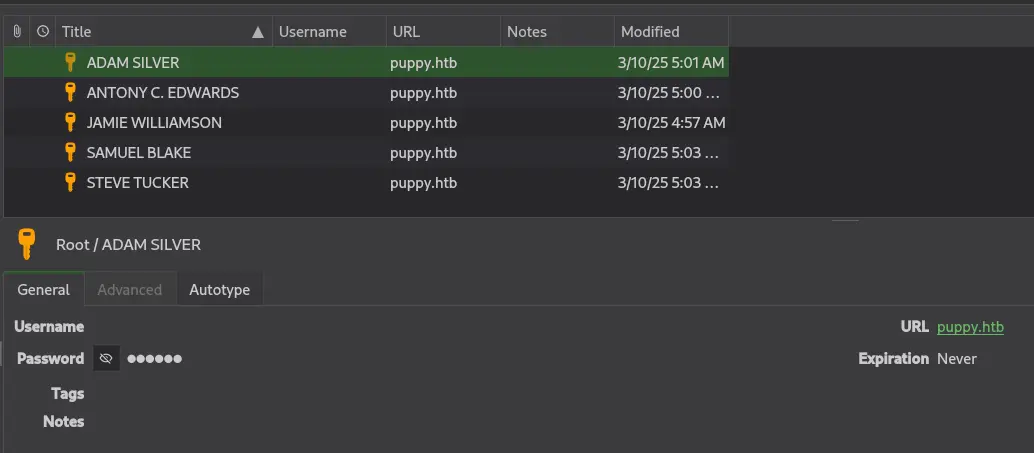This screenshot has width=1034, height=453.
Task: Open the puppy.htb URL link
Action: (970, 327)
